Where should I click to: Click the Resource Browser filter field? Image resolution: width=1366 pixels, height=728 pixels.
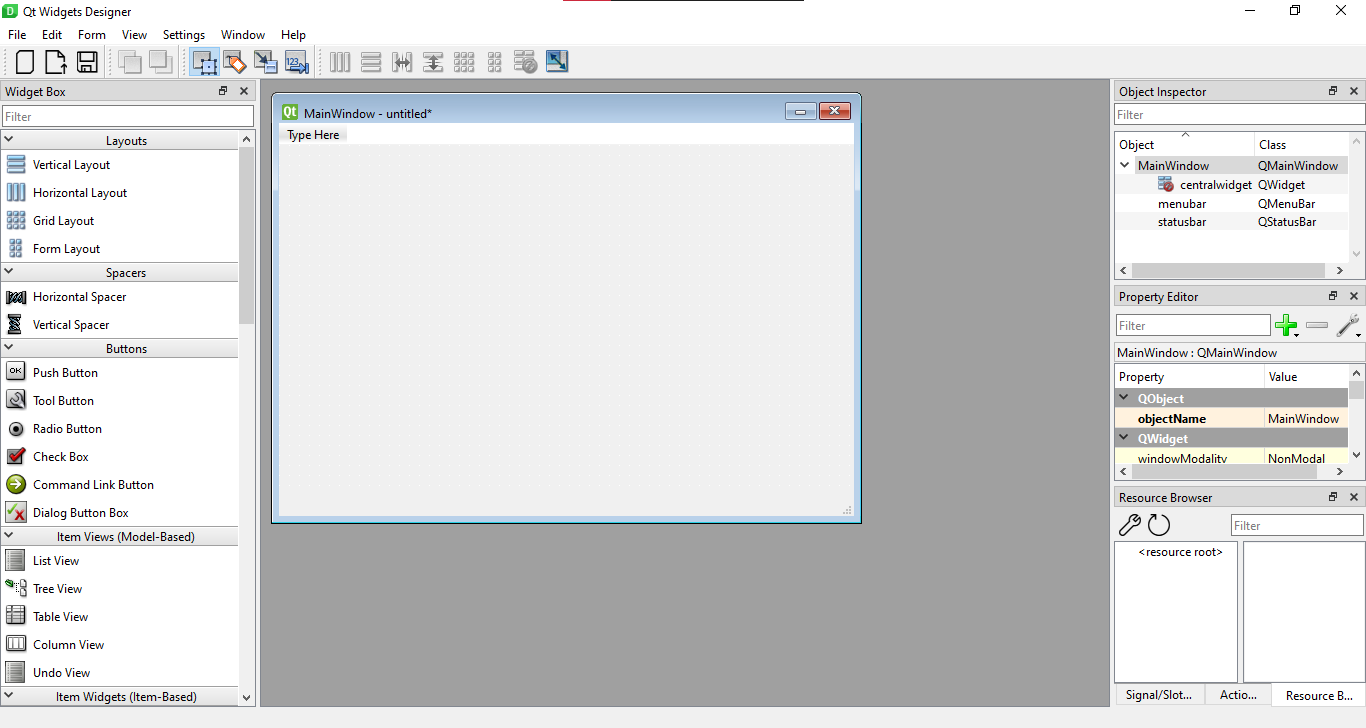1297,525
